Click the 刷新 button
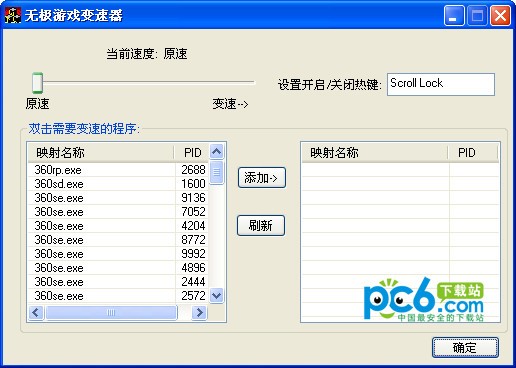This screenshot has width=516, height=368. pyautogui.click(x=261, y=226)
